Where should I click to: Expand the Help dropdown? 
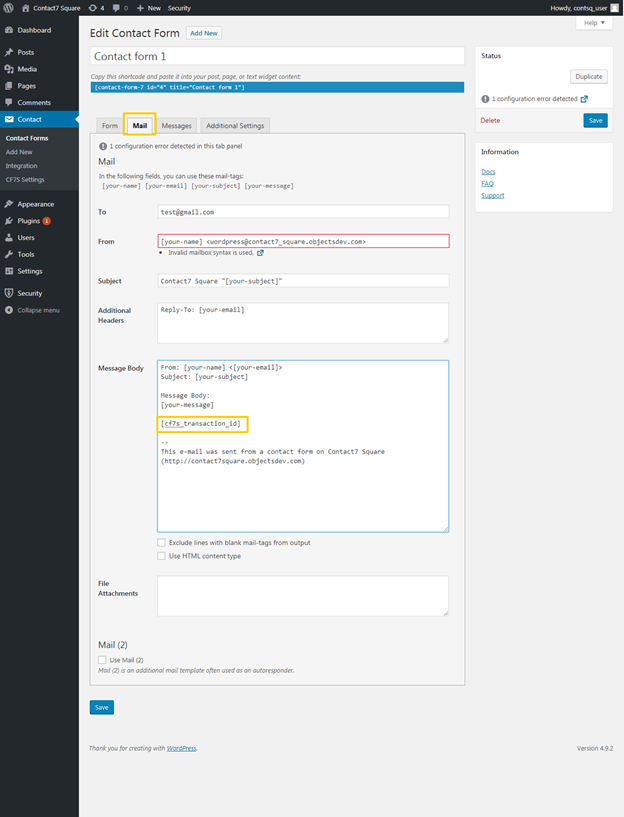(594, 23)
